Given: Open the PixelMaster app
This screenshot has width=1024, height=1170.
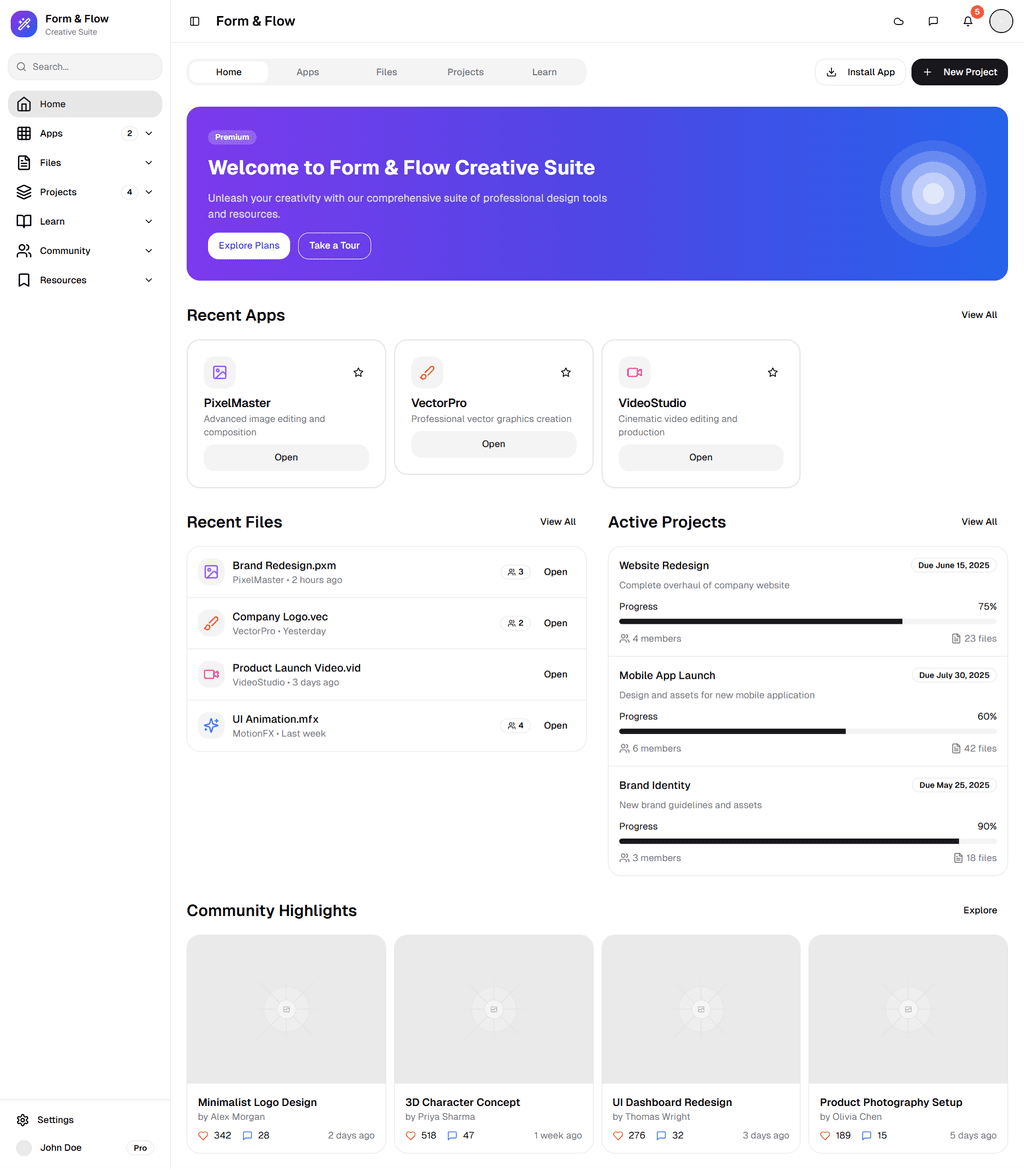Looking at the screenshot, I should [286, 457].
